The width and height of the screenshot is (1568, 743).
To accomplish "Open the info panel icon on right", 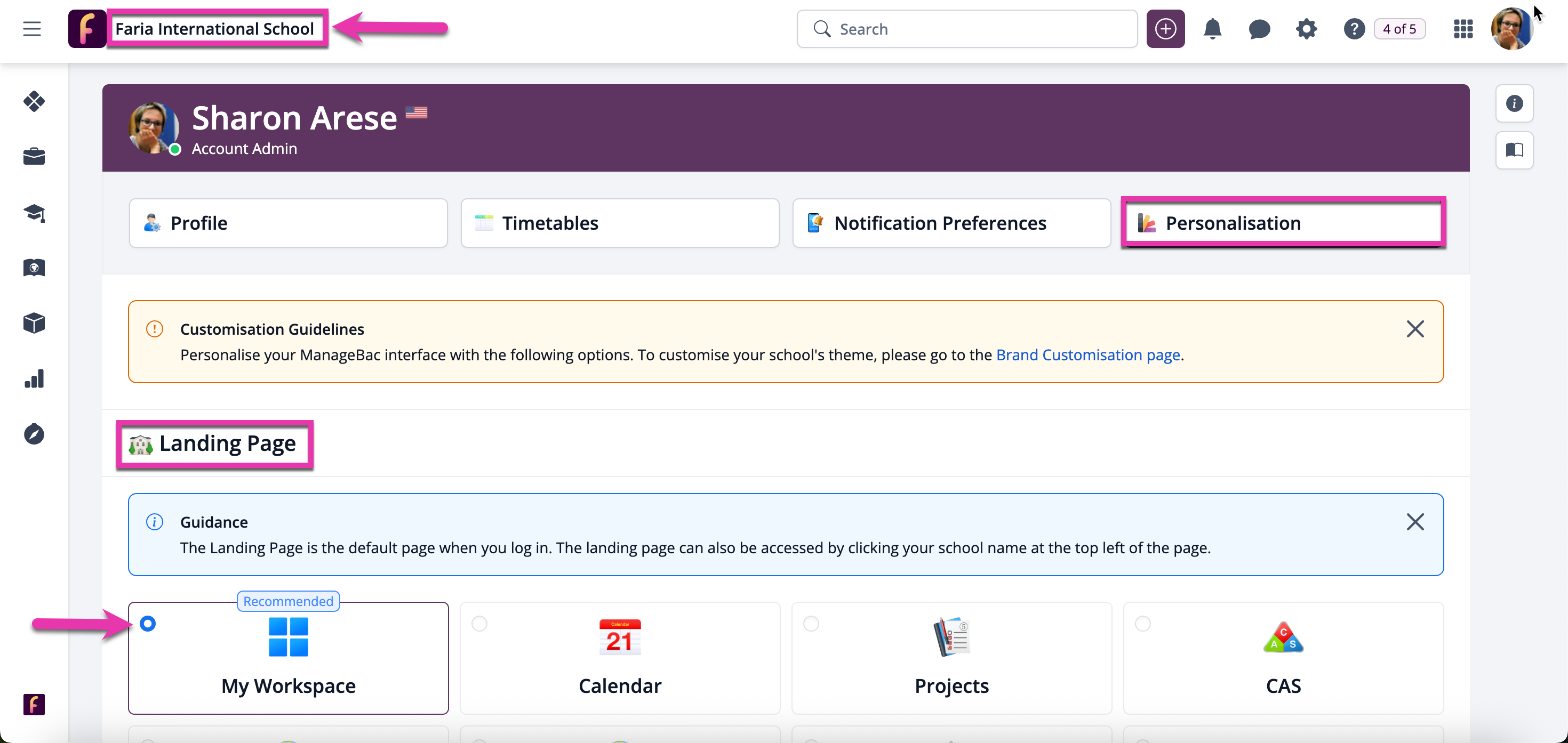I will [x=1514, y=103].
